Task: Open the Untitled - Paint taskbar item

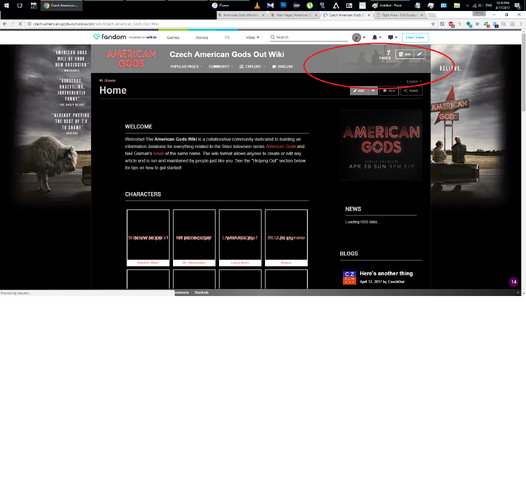Action: click(387, 5)
